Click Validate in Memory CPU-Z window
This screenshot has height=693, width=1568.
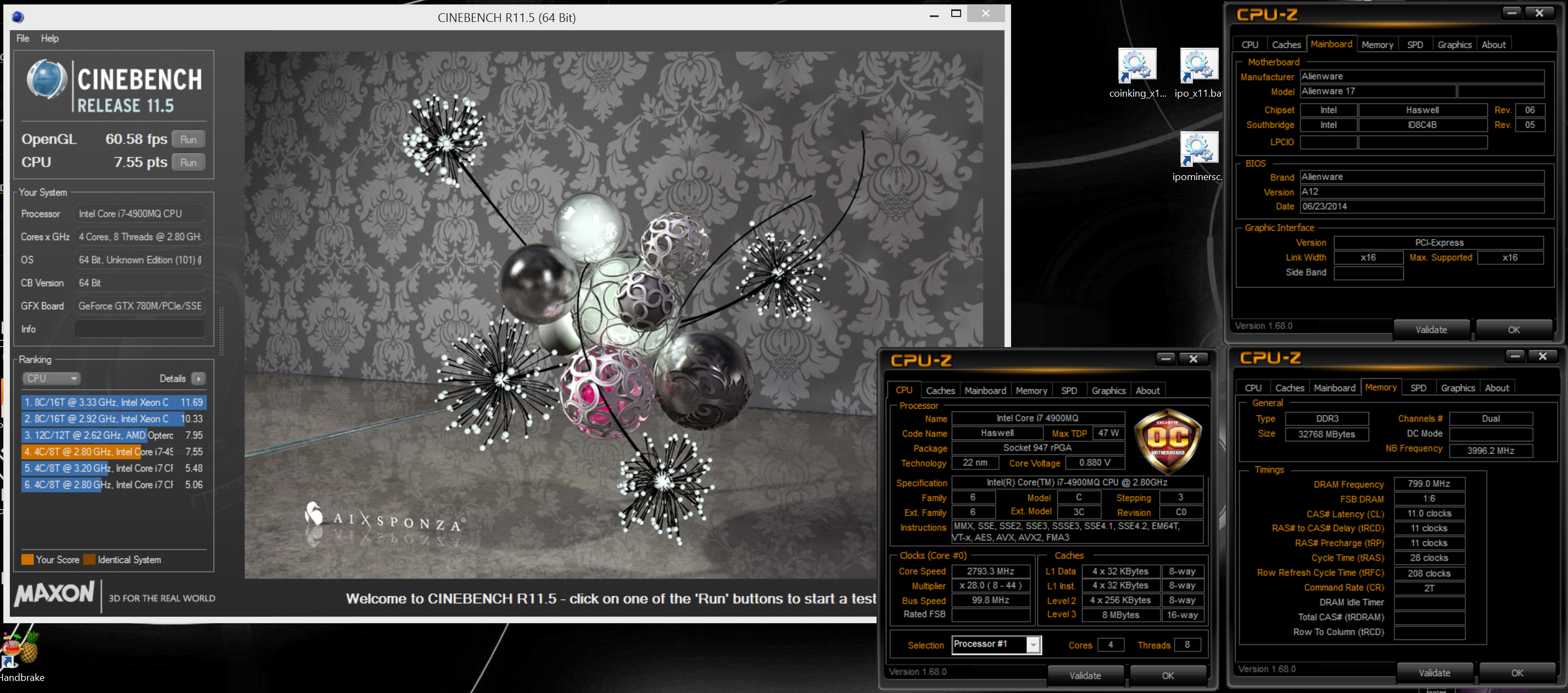coord(1435,673)
